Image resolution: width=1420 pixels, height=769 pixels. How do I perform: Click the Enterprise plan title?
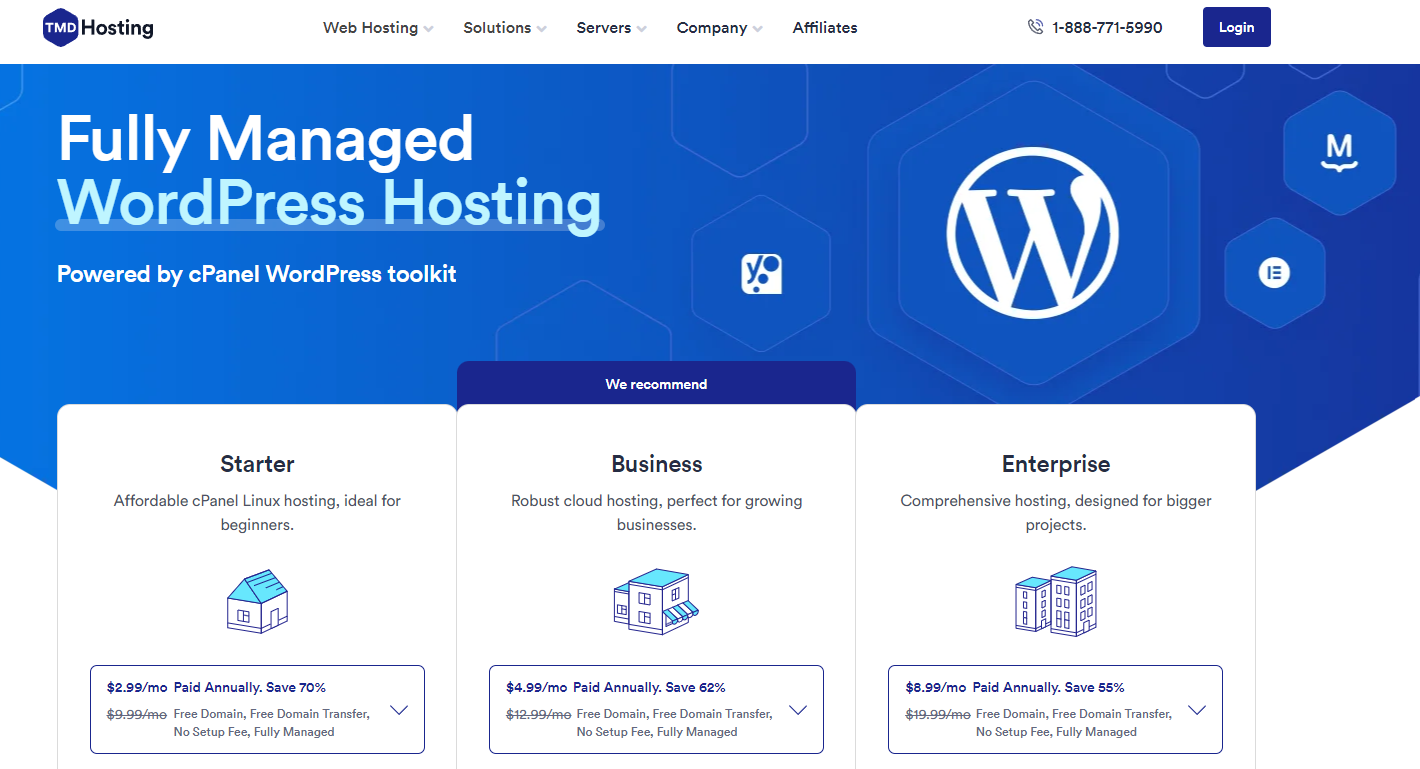[x=1056, y=464]
